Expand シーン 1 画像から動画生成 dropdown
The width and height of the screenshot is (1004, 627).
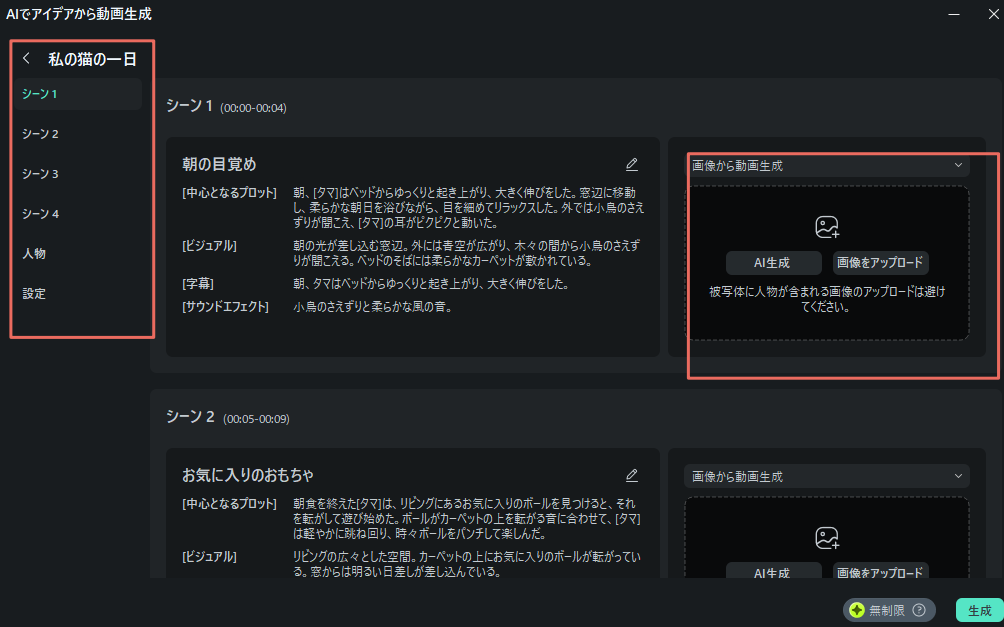coord(827,166)
